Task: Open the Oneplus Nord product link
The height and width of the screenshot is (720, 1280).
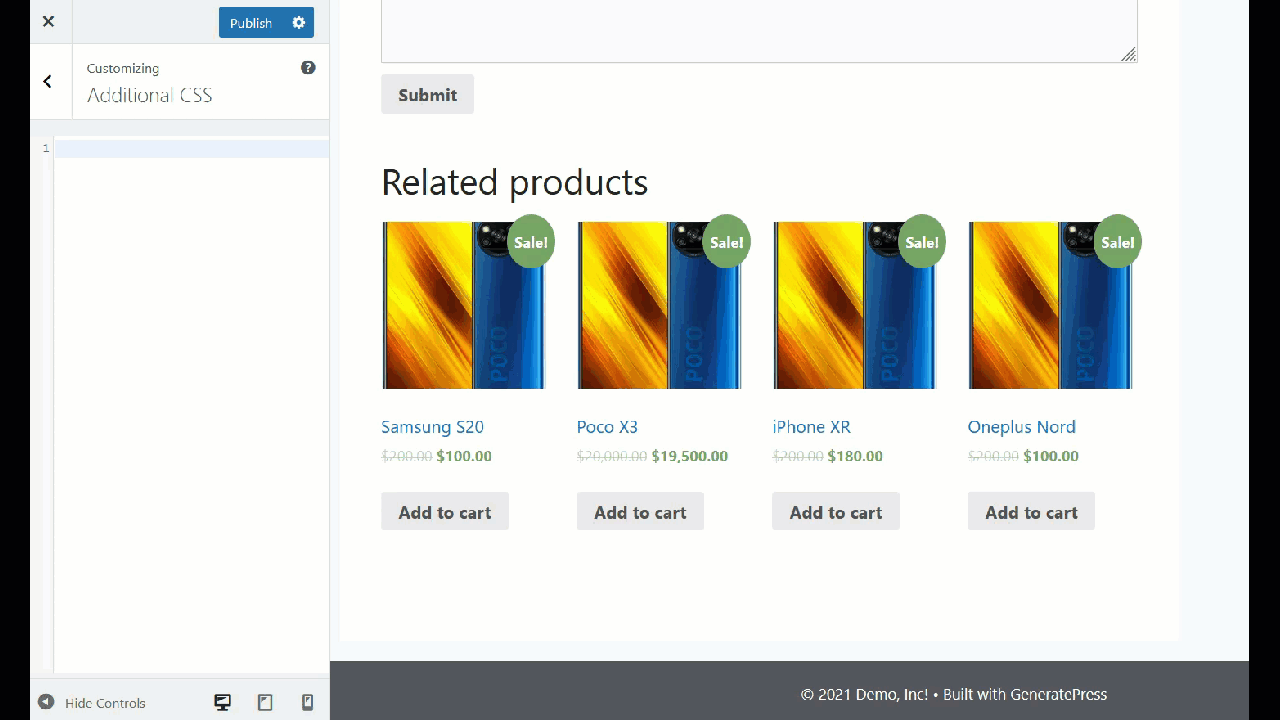Action: point(1022,427)
